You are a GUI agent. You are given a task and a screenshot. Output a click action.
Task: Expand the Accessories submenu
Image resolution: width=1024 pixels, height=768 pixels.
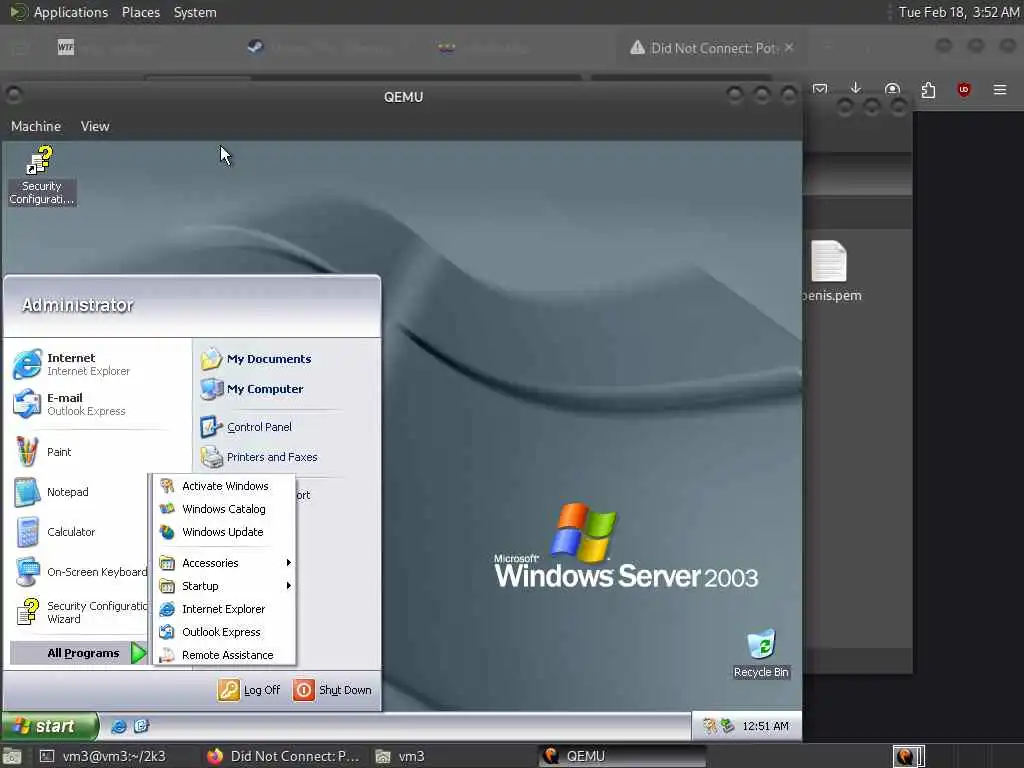click(224, 563)
